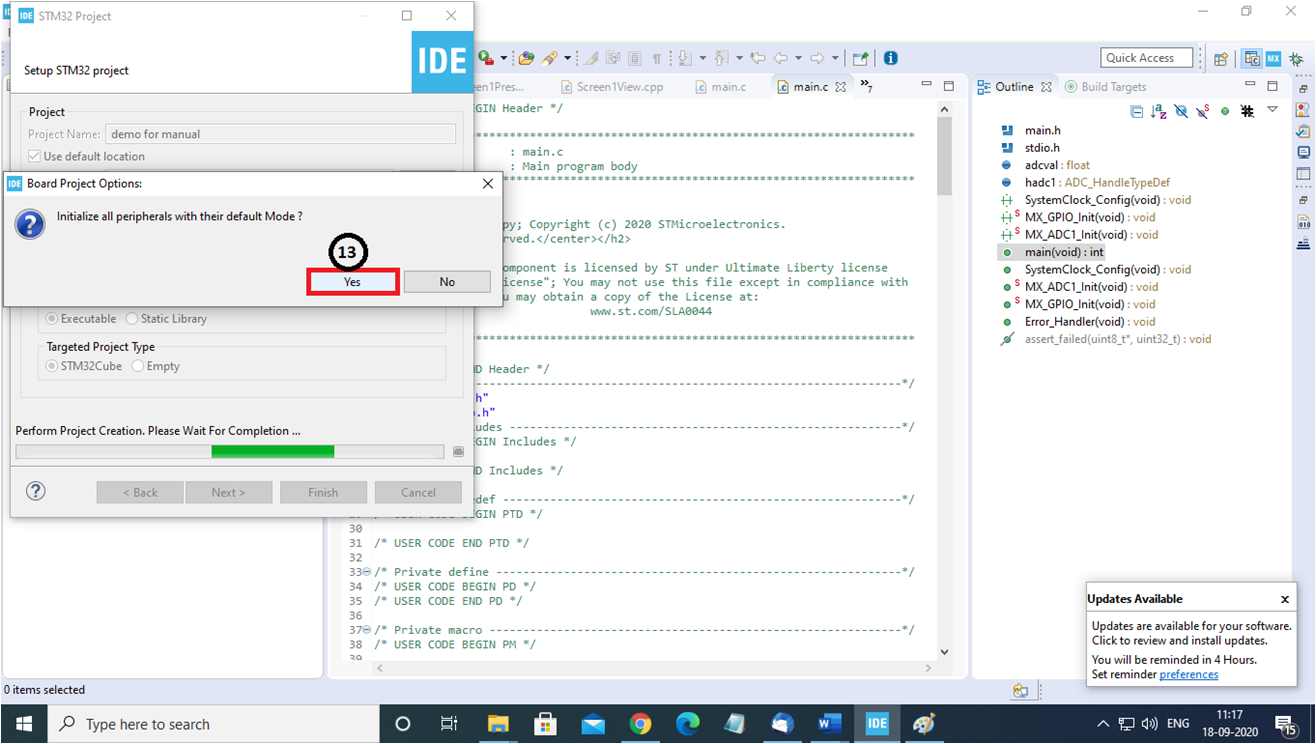Select the Static Library radio button
Screen dimensions: 1316x744
[x=132, y=319]
